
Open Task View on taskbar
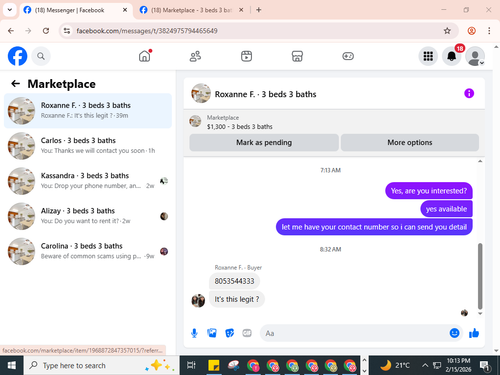[191, 366]
